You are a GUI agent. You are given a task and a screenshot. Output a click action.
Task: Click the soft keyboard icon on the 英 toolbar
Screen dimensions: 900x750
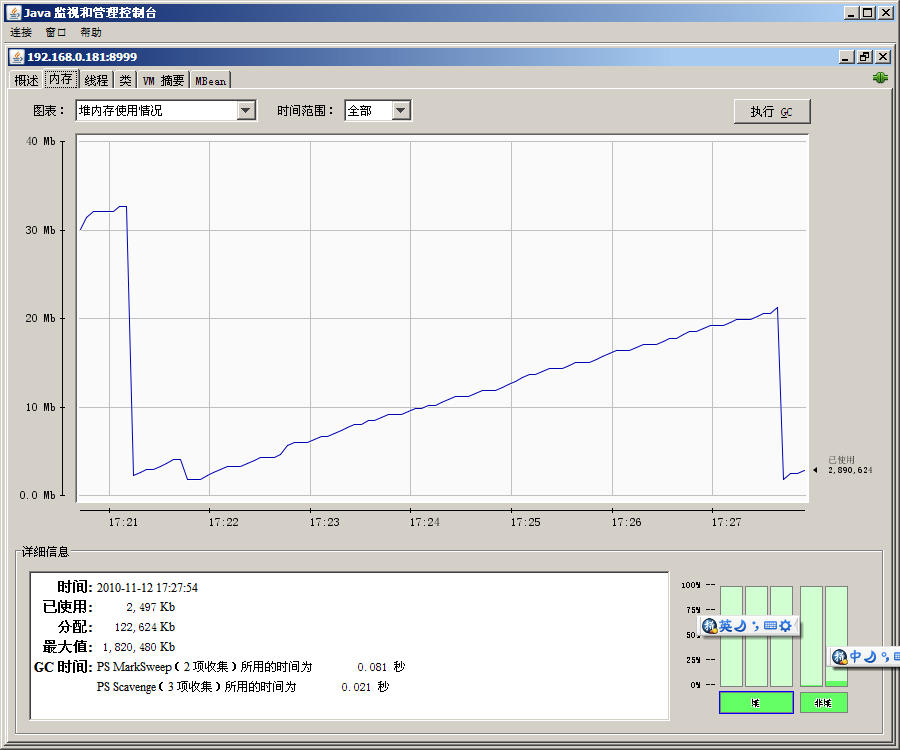tap(770, 626)
